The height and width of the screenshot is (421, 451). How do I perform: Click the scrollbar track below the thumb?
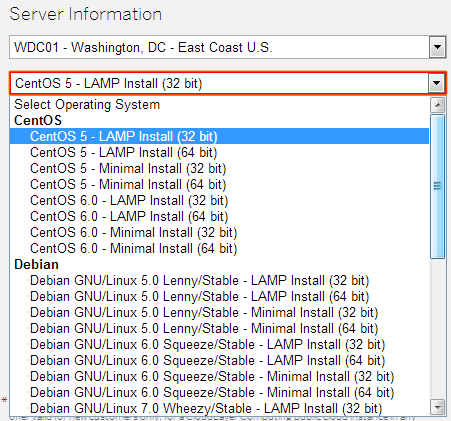pyautogui.click(x=438, y=329)
